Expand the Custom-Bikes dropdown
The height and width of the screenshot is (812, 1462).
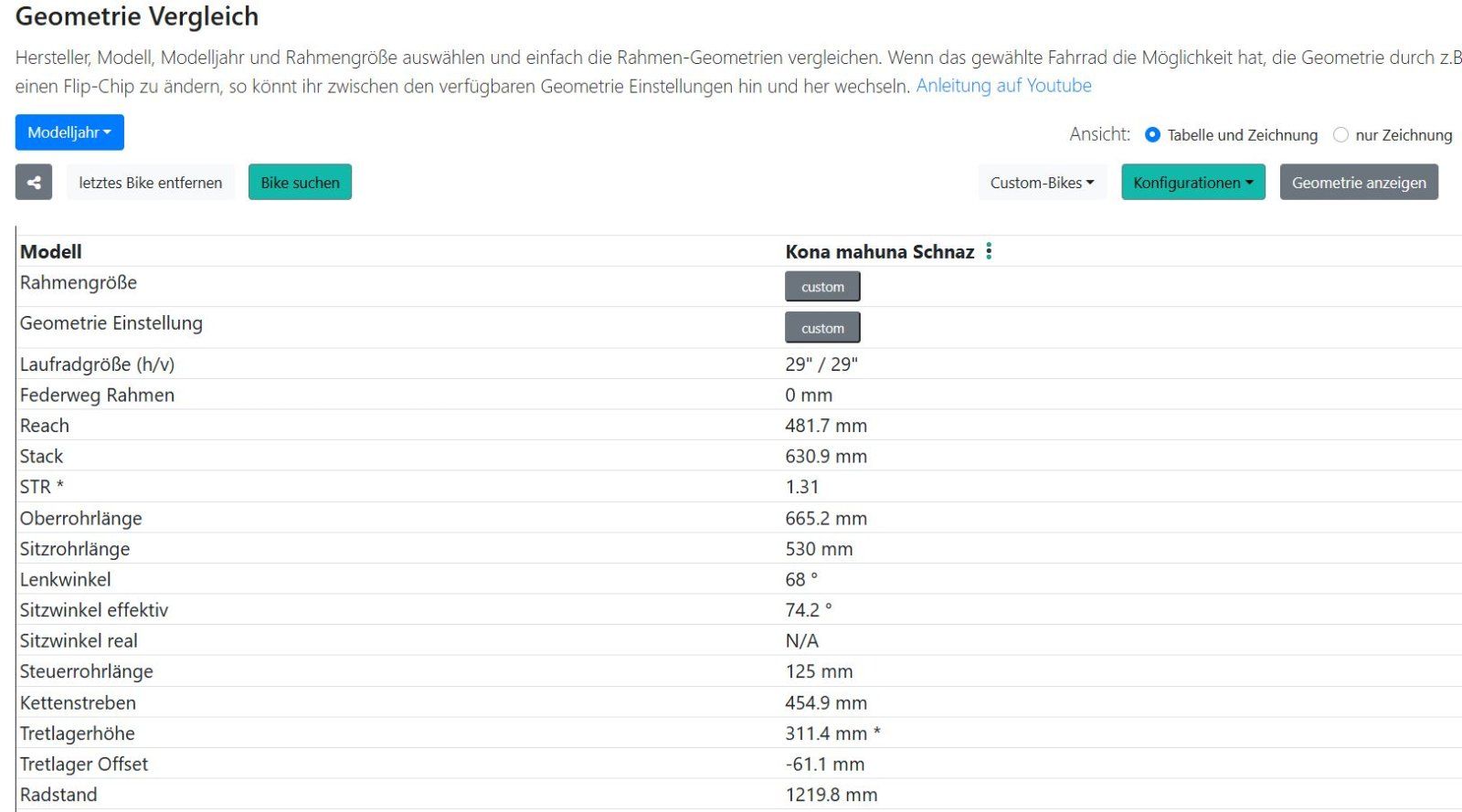tap(1042, 183)
